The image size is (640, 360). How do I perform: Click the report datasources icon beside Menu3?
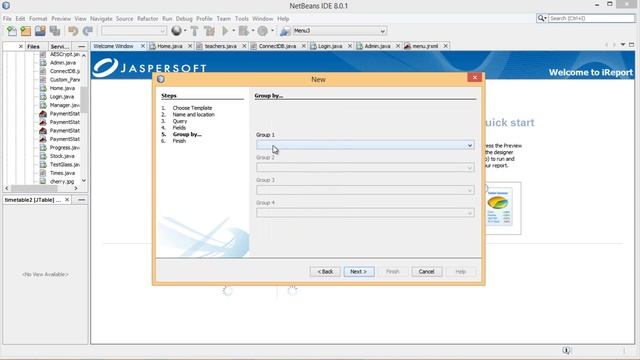point(285,31)
